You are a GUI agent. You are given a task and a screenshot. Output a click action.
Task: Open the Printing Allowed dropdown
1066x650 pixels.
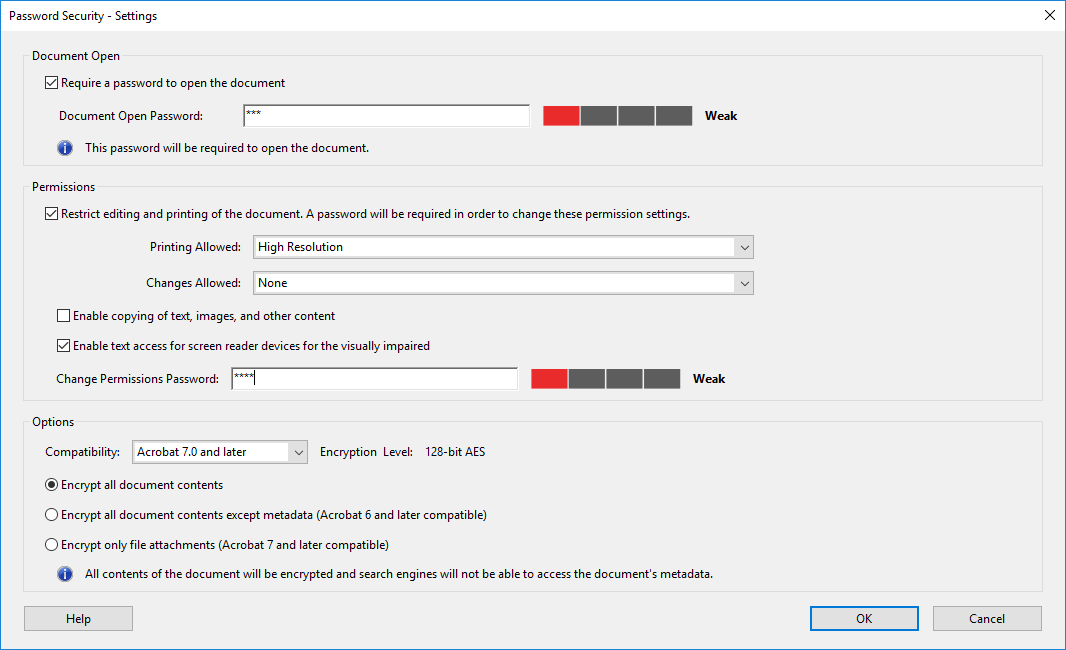503,247
